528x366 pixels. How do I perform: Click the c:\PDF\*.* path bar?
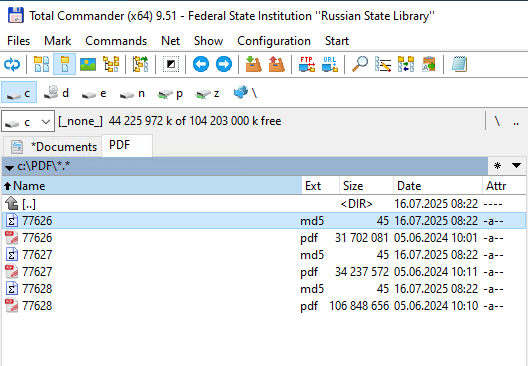(x=244, y=166)
